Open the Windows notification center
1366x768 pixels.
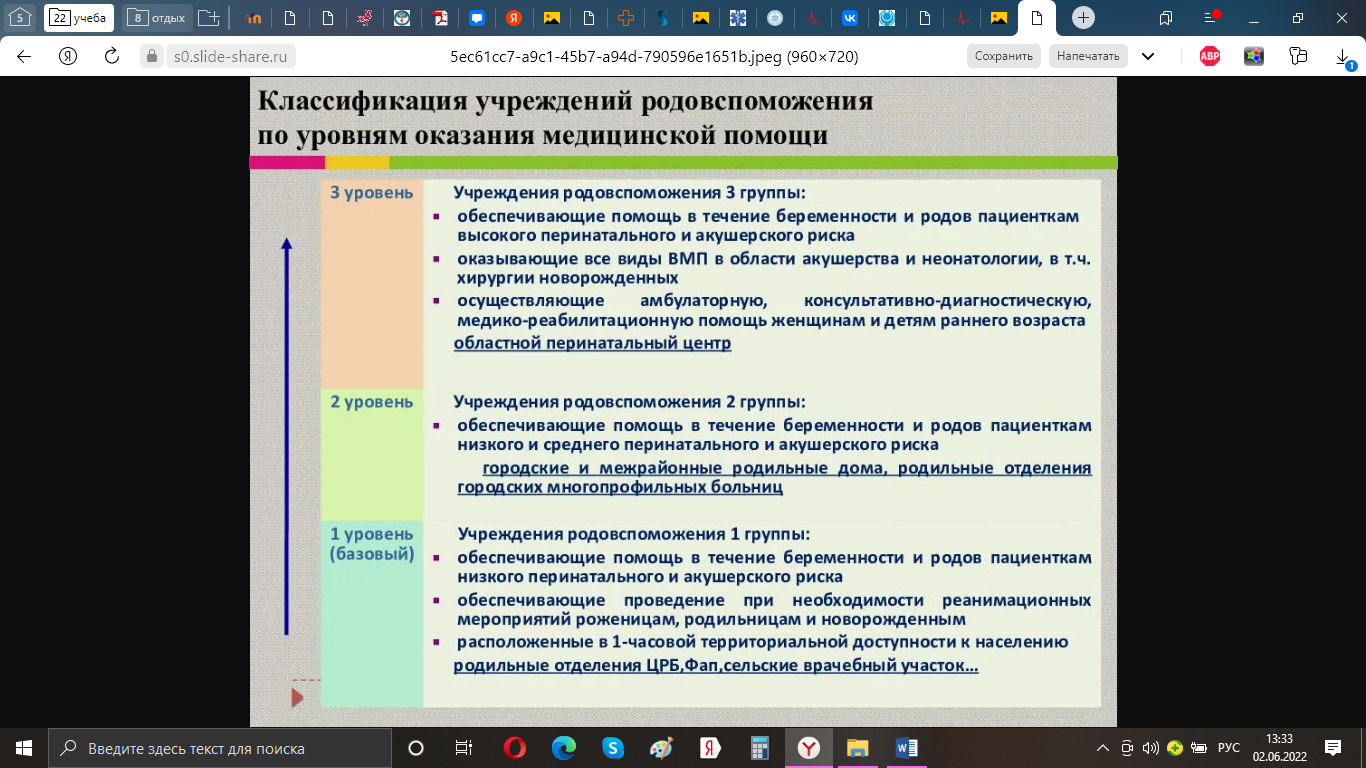1333,747
